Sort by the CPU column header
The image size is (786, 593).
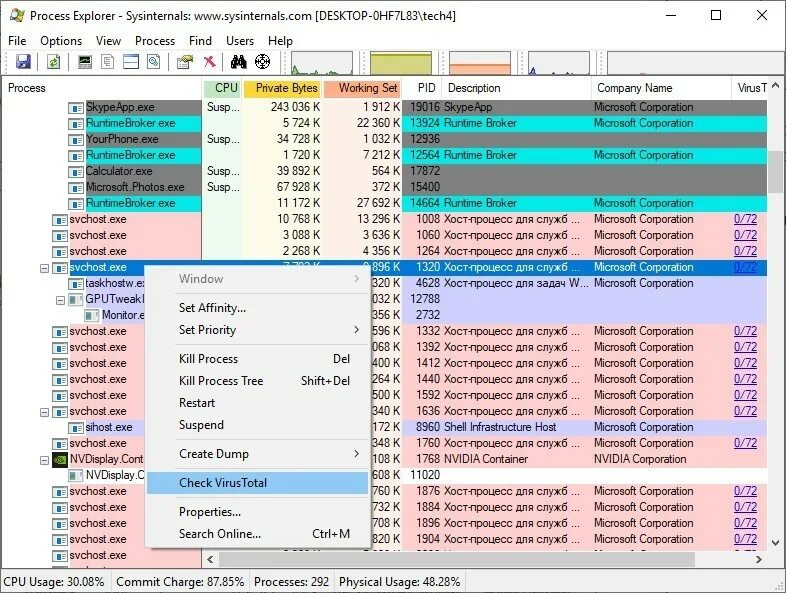(222, 88)
